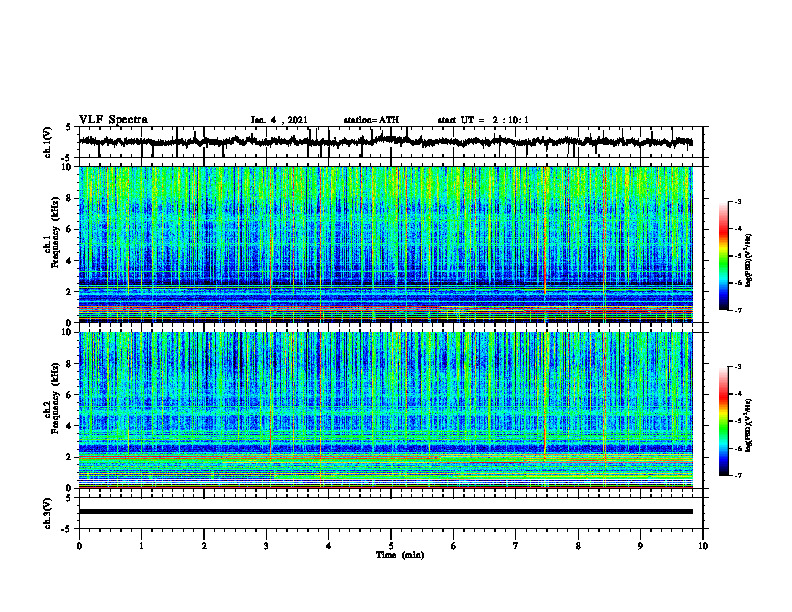Click the 5 tick on the time axis
The image size is (792, 612).
(x=391, y=546)
